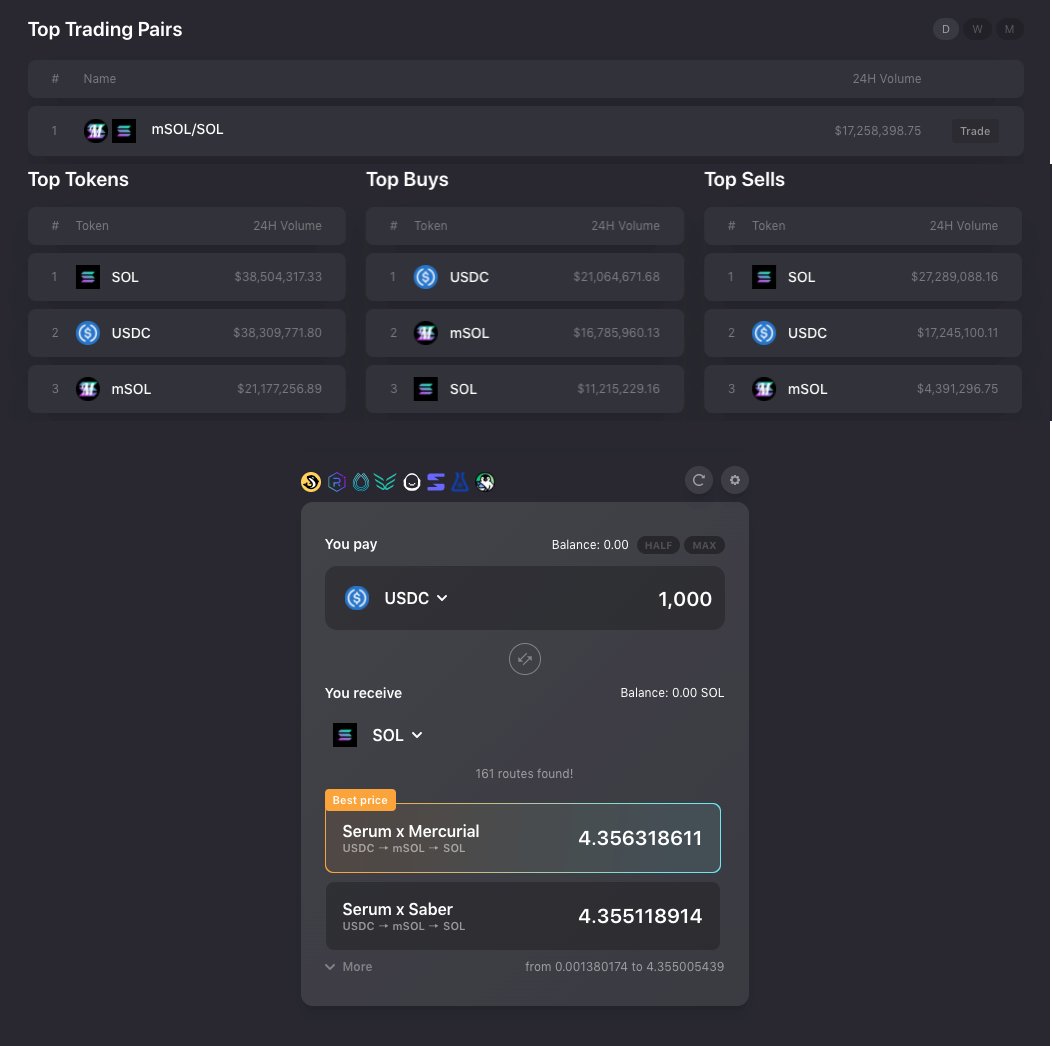Select the Serum x Mercurial best price route
Image resolution: width=1052 pixels, height=1046 pixels.
(523, 838)
